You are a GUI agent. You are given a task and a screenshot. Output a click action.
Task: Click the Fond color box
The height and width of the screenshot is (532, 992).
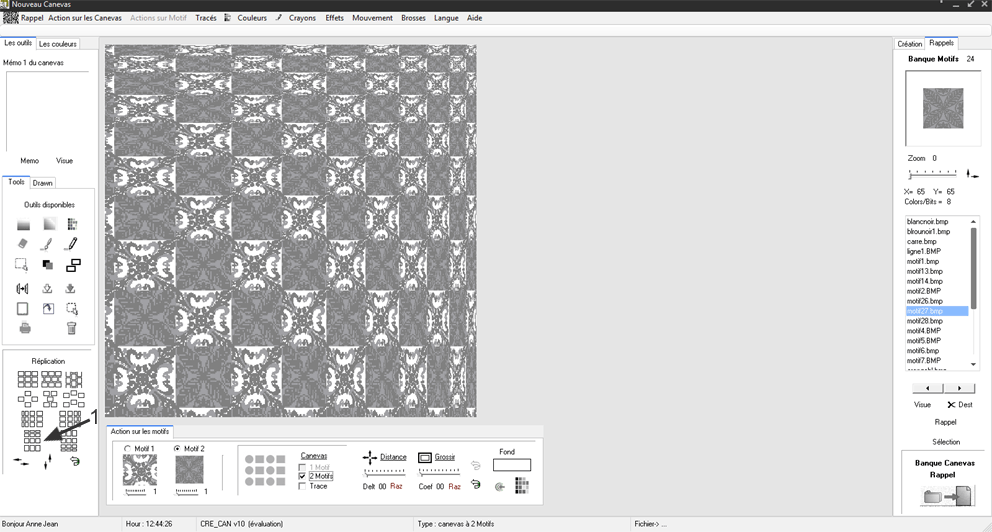coord(511,465)
